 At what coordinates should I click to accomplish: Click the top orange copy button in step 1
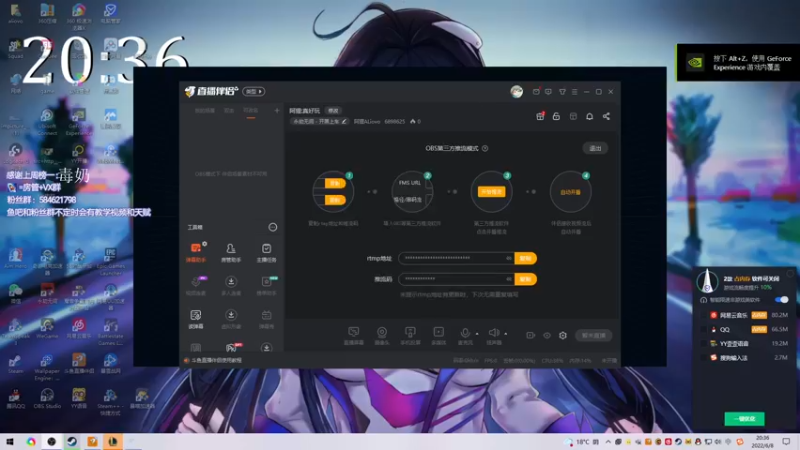pyautogui.click(x=335, y=183)
